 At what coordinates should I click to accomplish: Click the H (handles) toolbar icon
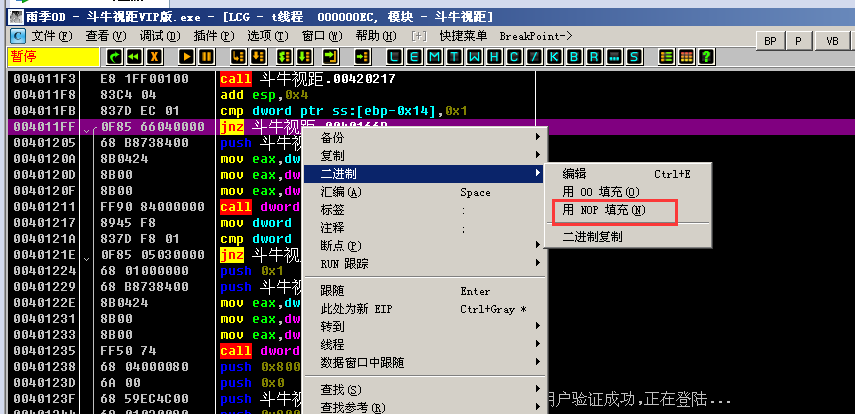[x=495, y=57]
